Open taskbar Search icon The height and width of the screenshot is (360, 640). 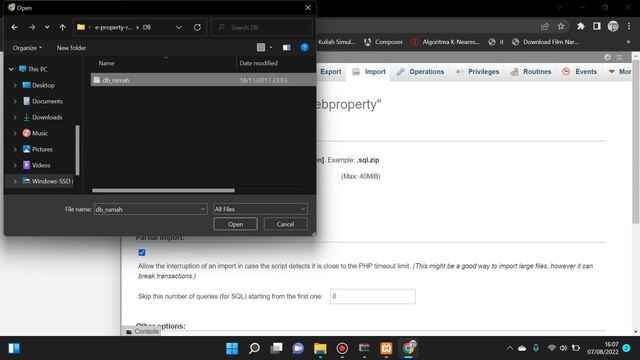[254, 348]
